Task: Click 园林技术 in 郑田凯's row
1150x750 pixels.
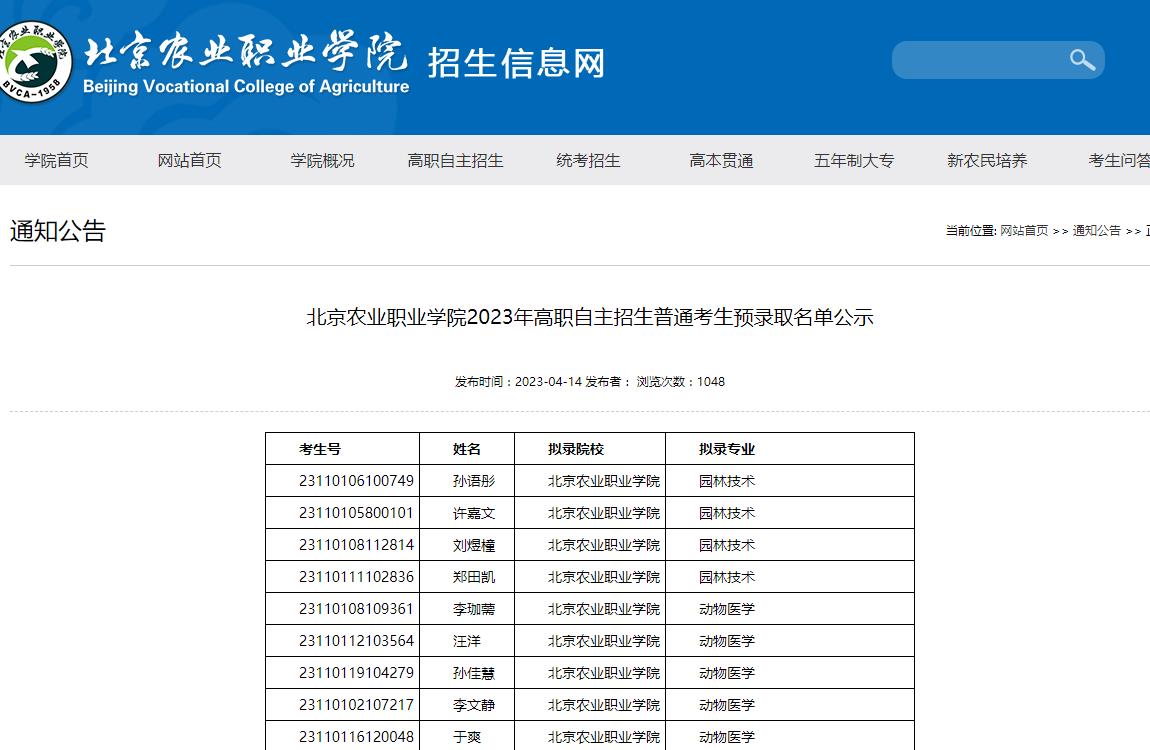Action: pos(727,577)
